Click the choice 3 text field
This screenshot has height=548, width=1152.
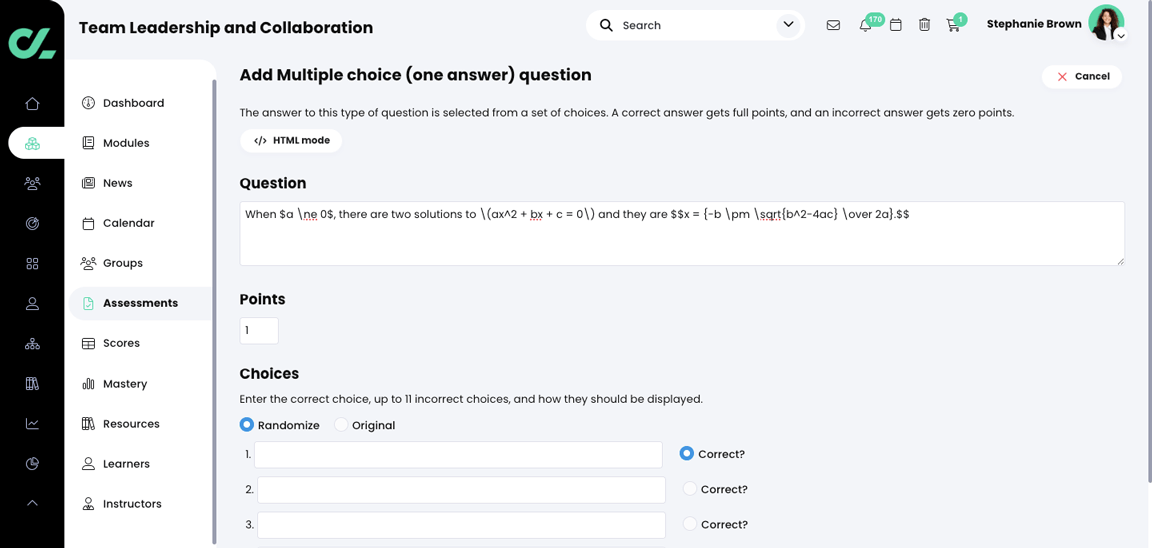(x=461, y=525)
